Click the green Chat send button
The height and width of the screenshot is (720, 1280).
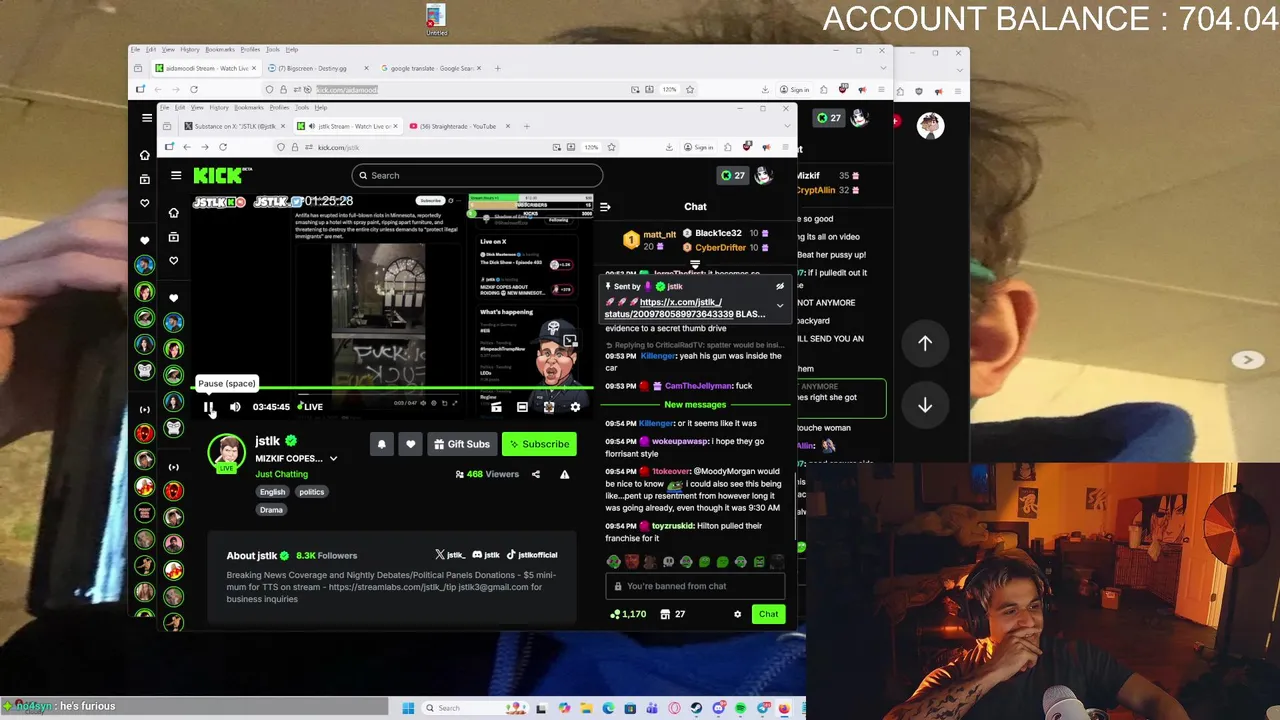[x=768, y=614]
